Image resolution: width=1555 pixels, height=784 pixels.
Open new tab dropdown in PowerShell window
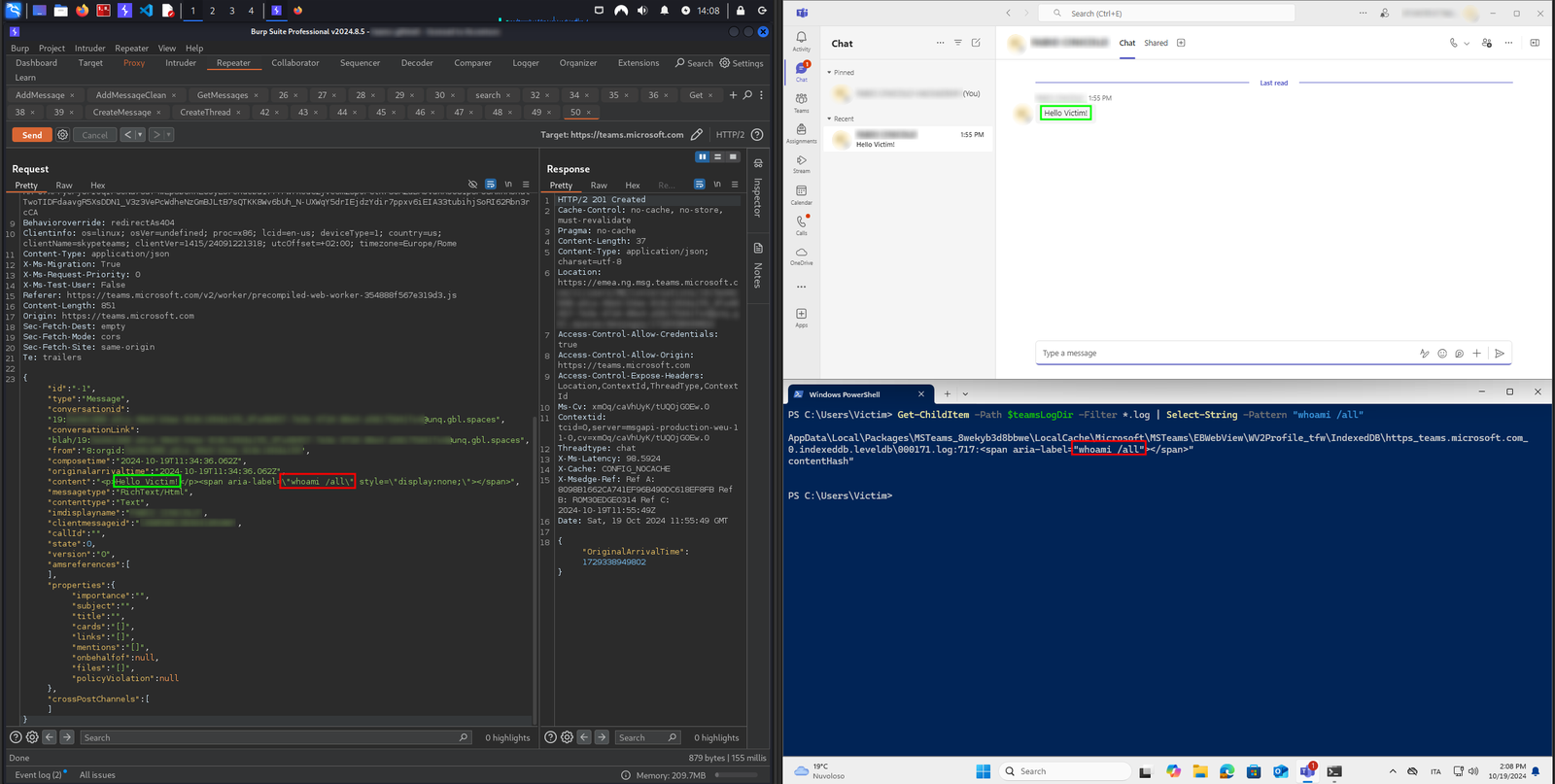coord(965,393)
